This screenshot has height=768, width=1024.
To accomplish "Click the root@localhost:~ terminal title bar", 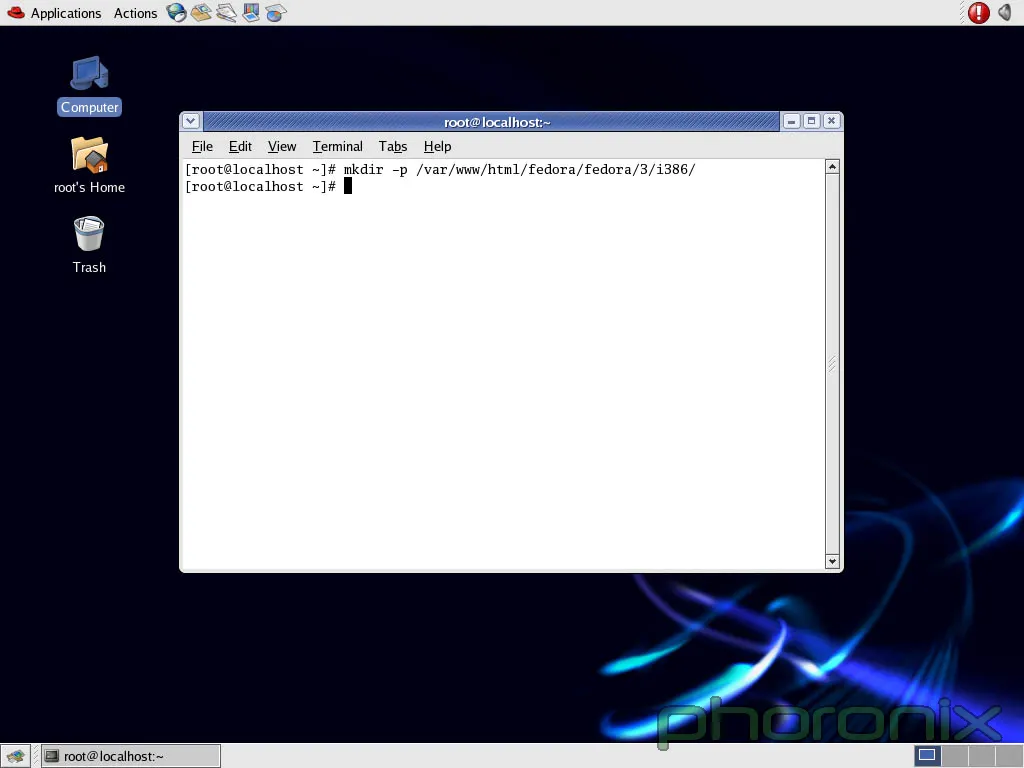I will coord(492,121).
